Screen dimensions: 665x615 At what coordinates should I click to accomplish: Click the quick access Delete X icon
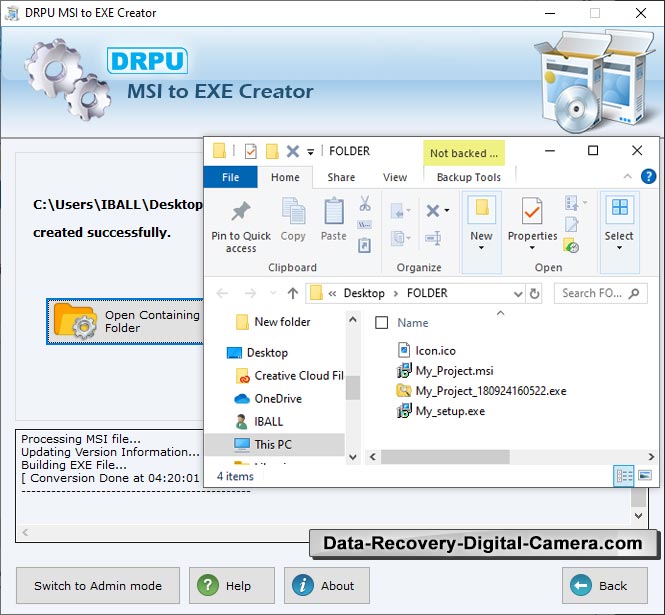[x=293, y=151]
